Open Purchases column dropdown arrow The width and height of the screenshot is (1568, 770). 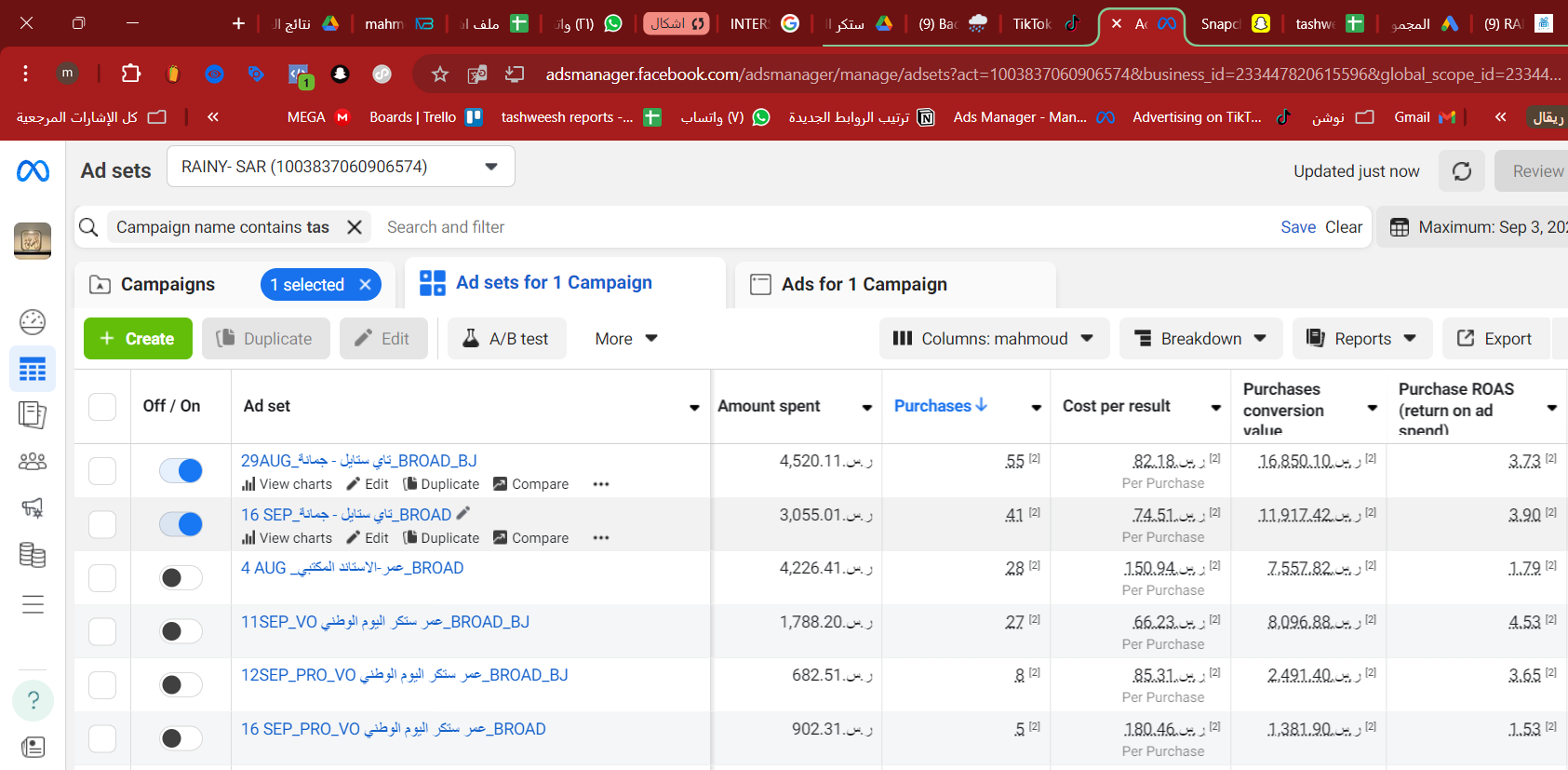(1037, 408)
